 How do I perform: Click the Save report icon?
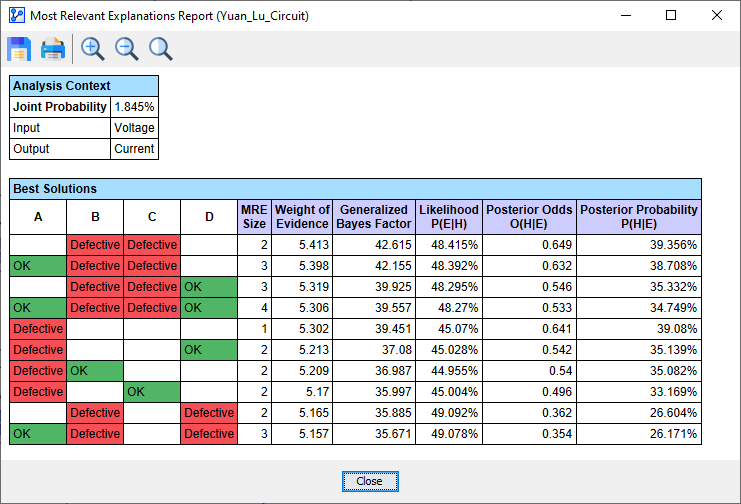20,49
